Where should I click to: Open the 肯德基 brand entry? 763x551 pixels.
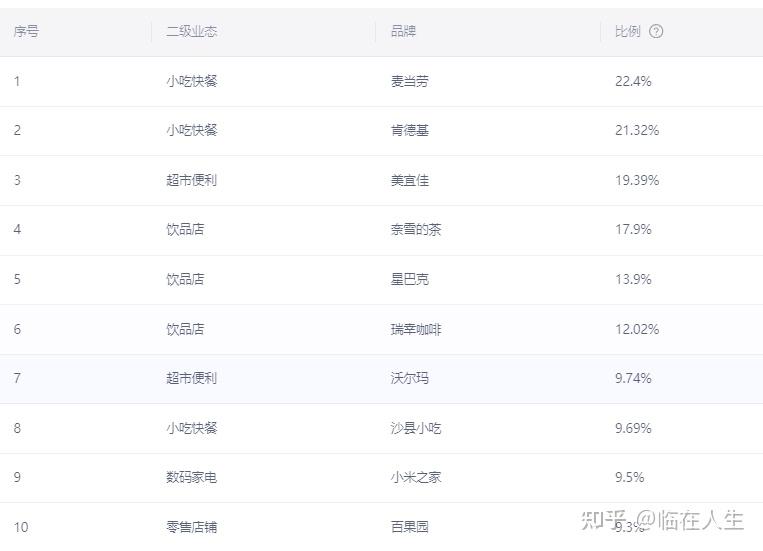click(x=410, y=130)
